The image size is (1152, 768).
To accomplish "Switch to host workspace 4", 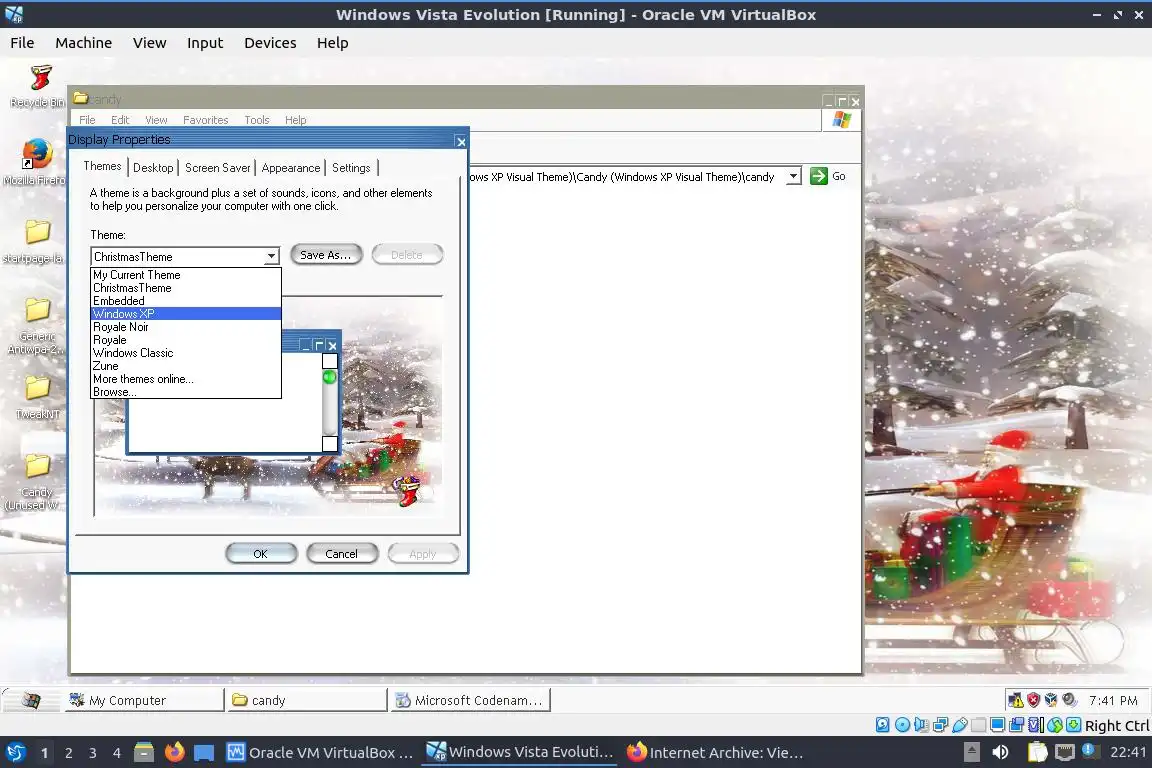I will (x=117, y=753).
